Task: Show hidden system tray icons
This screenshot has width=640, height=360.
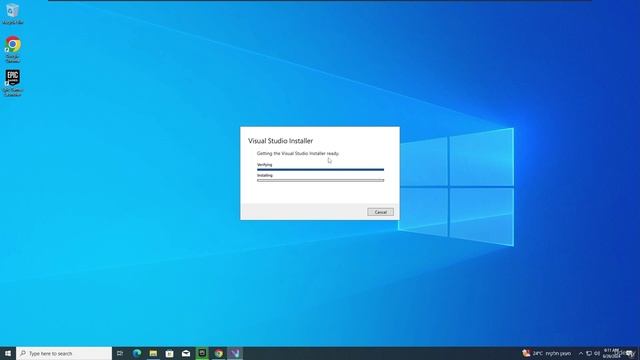Action: tap(581, 353)
